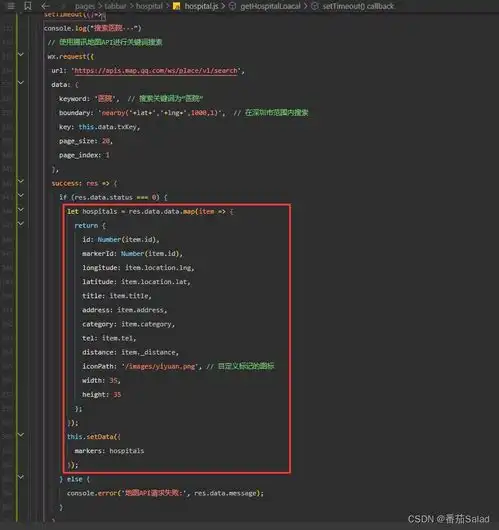
Task: Click the console.error line
Action: coord(165,493)
